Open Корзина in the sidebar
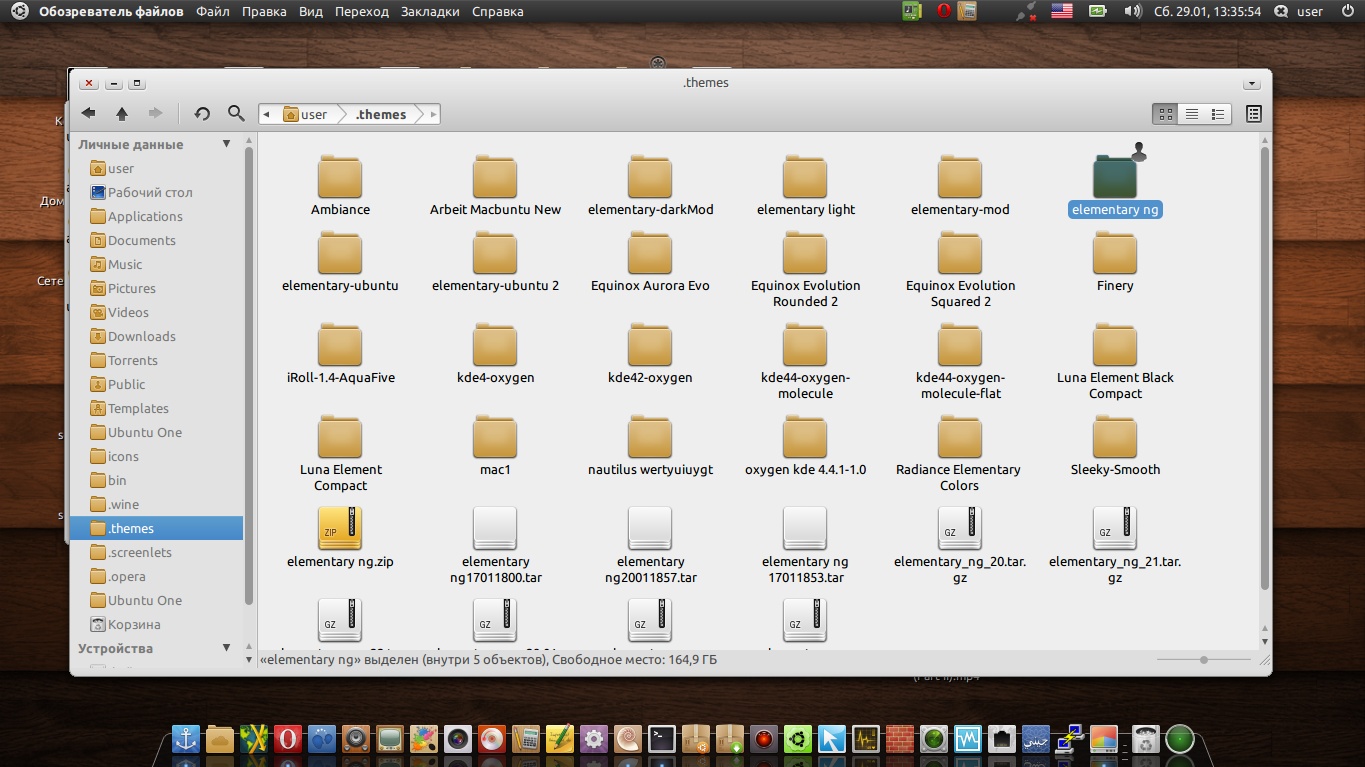Image resolution: width=1365 pixels, height=767 pixels. (157, 624)
